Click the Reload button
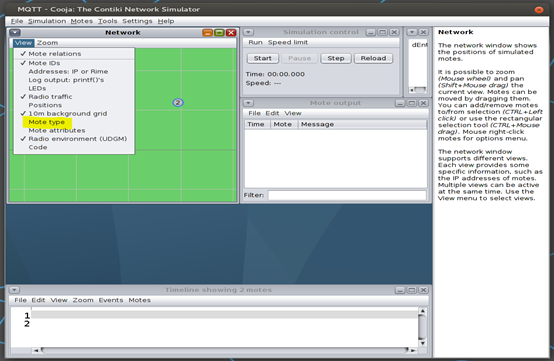The height and width of the screenshot is (361, 554). 373,58
